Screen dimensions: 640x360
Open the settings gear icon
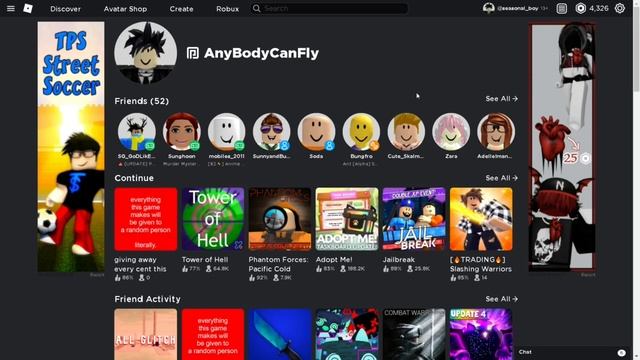click(x=620, y=8)
